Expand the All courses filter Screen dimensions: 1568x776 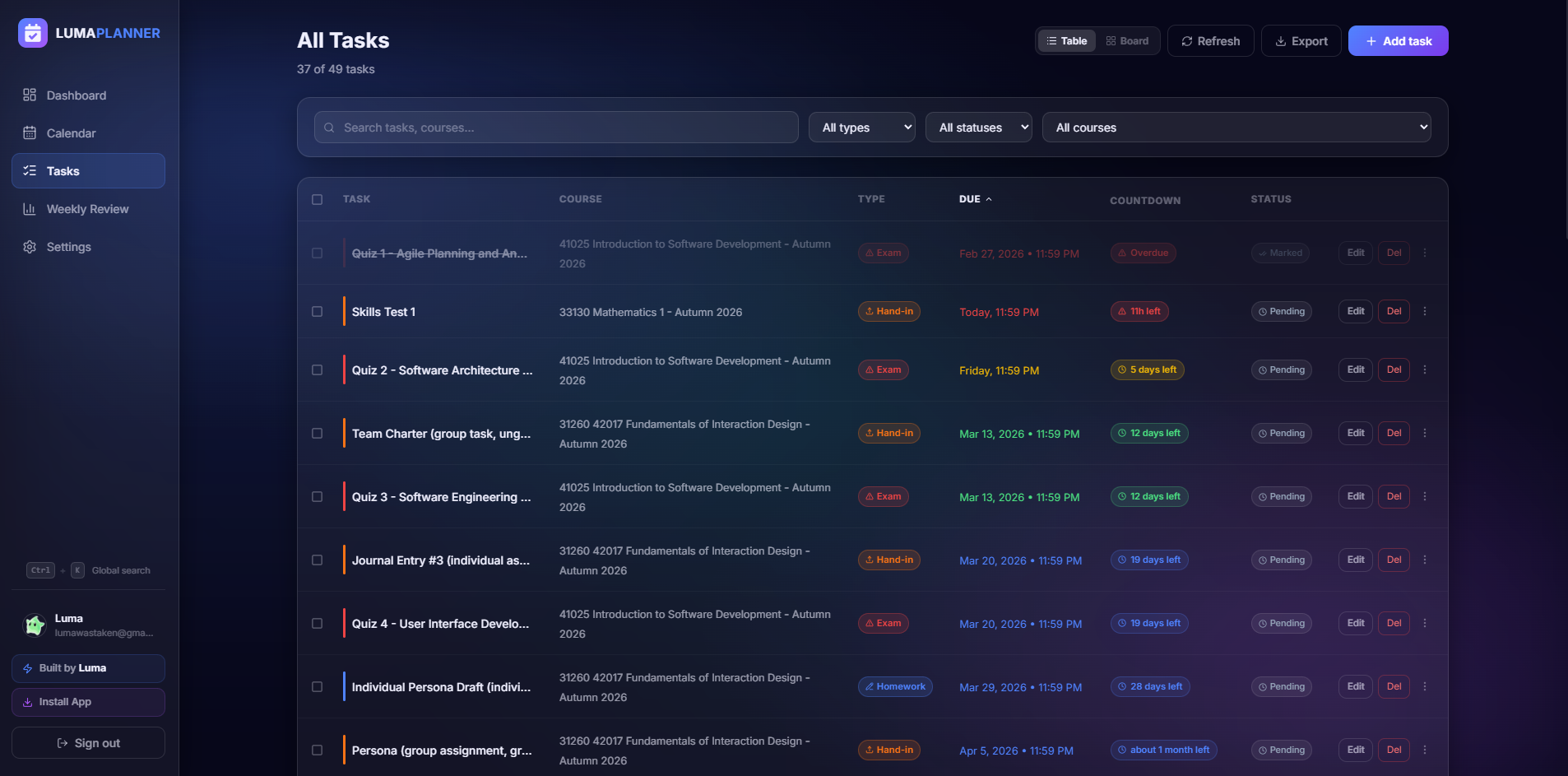coord(1236,128)
